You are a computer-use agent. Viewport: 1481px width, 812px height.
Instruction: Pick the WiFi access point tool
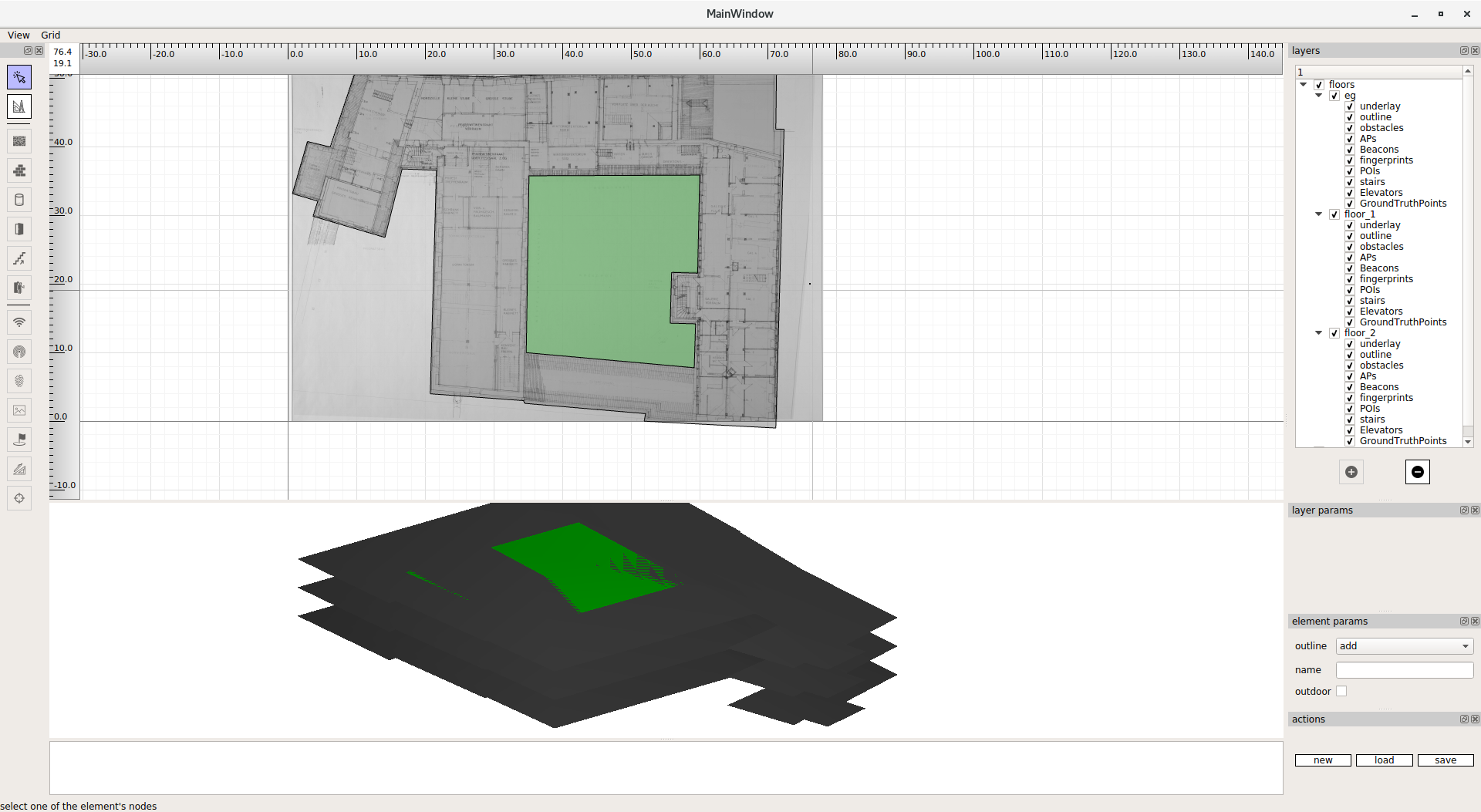(19, 322)
